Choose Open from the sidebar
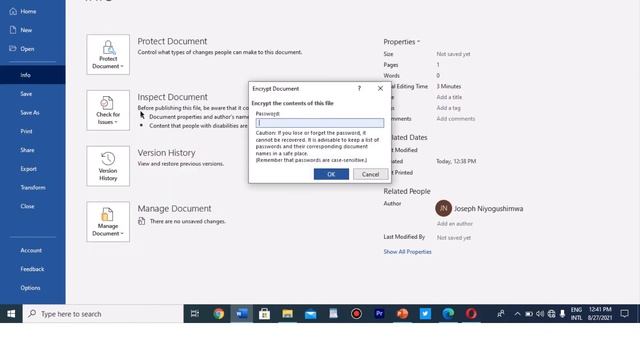The image size is (640, 360). pos(27,49)
